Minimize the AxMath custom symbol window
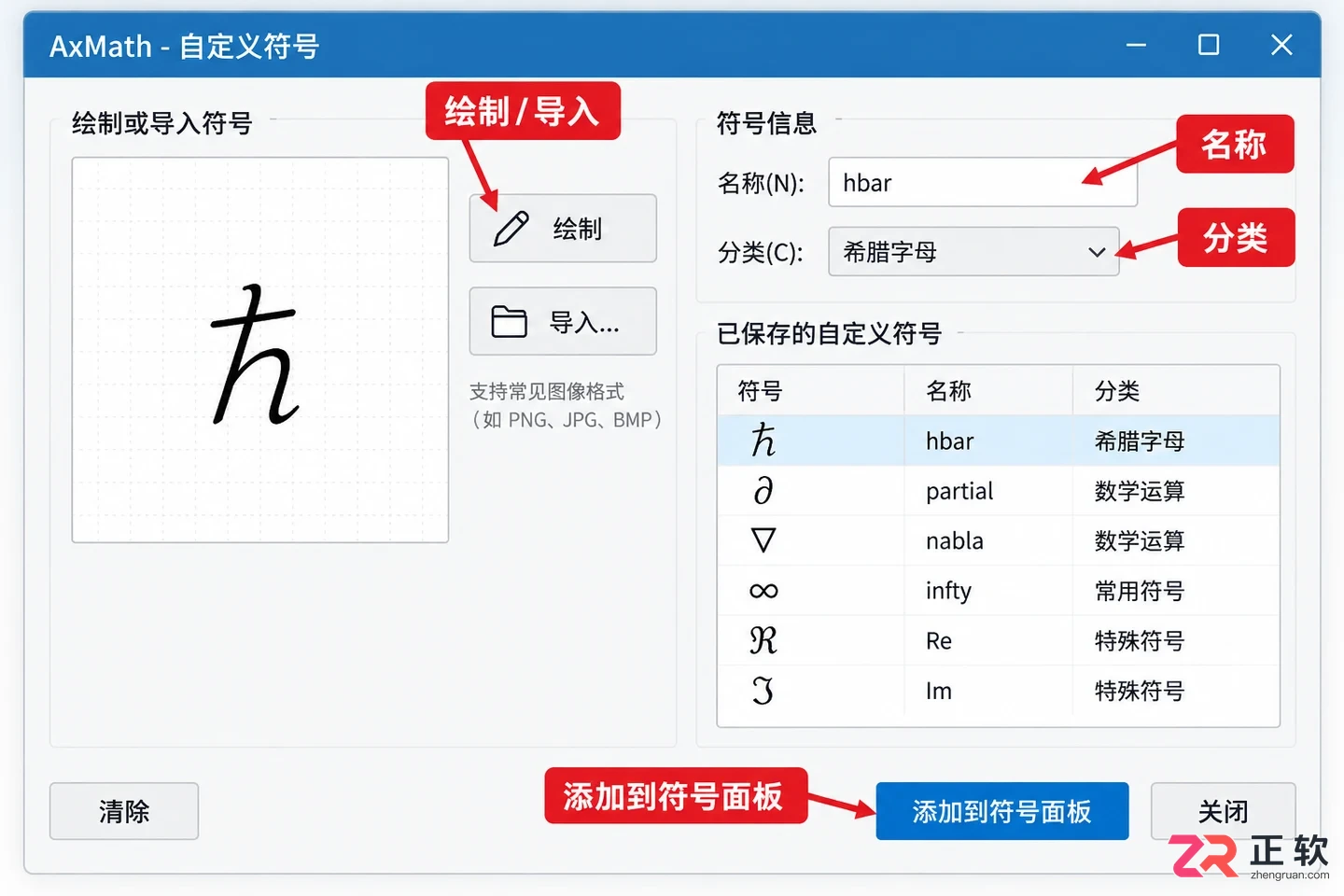This screenshot has width=1344, height=896. point(1136,45)
